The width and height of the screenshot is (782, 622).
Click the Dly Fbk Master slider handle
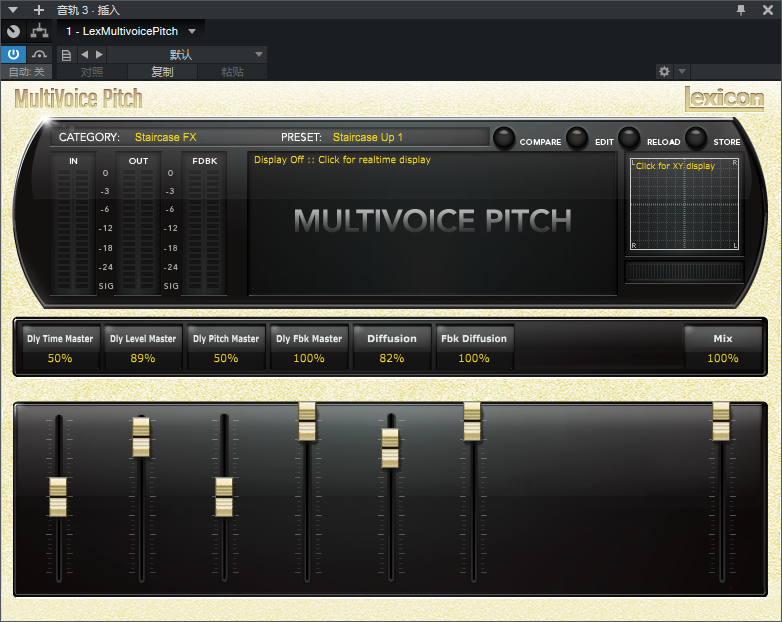click(x=307, y=421)
